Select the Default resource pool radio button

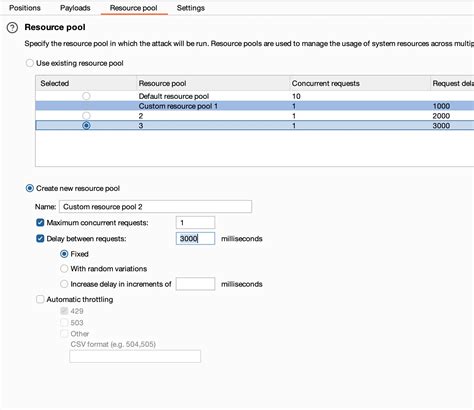(86, 96)
